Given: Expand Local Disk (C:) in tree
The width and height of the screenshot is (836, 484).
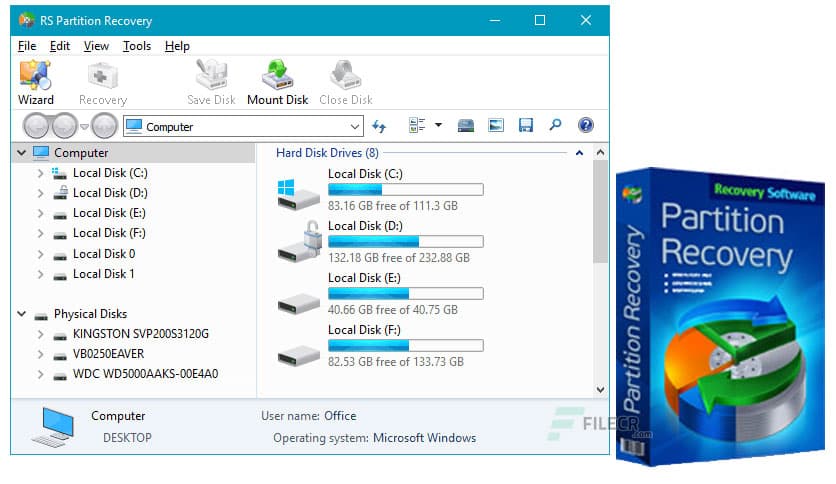Looking at the screenshot, I should tap(41, 173).
